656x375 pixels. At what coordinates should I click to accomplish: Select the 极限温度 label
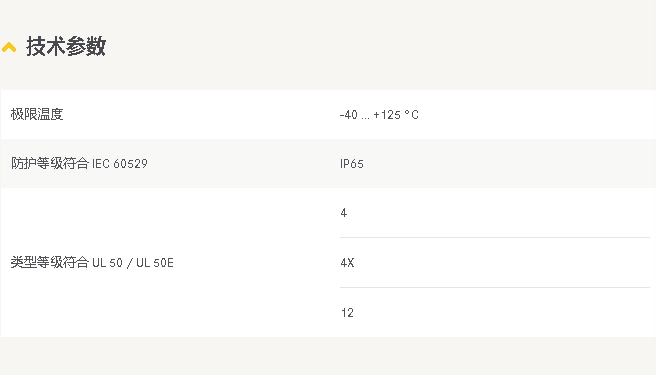point(37,114)
